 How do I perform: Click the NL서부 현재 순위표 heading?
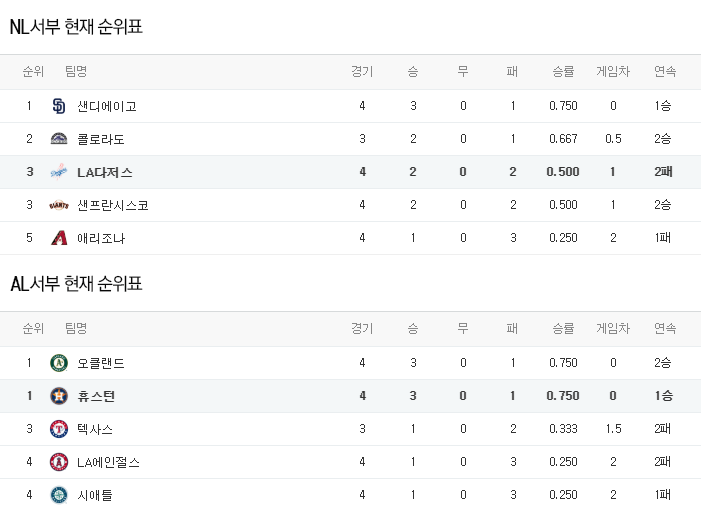coord(77,27)
